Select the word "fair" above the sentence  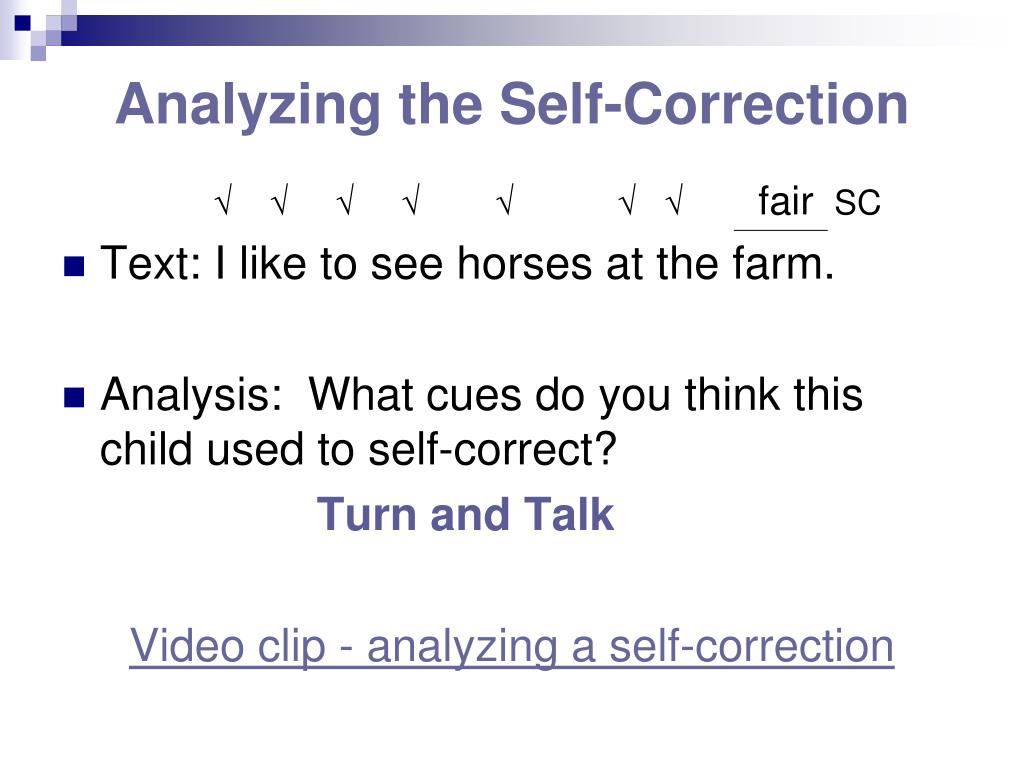[786, 200]
